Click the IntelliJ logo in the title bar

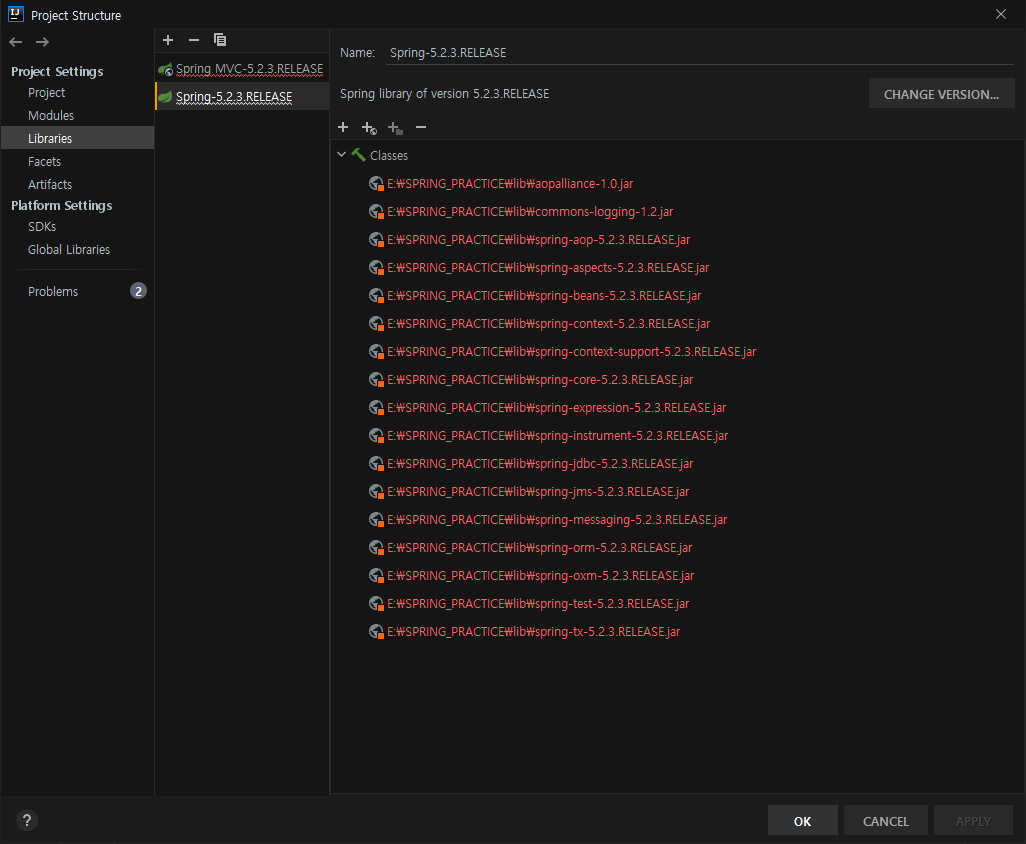click(x=16, y=14)
